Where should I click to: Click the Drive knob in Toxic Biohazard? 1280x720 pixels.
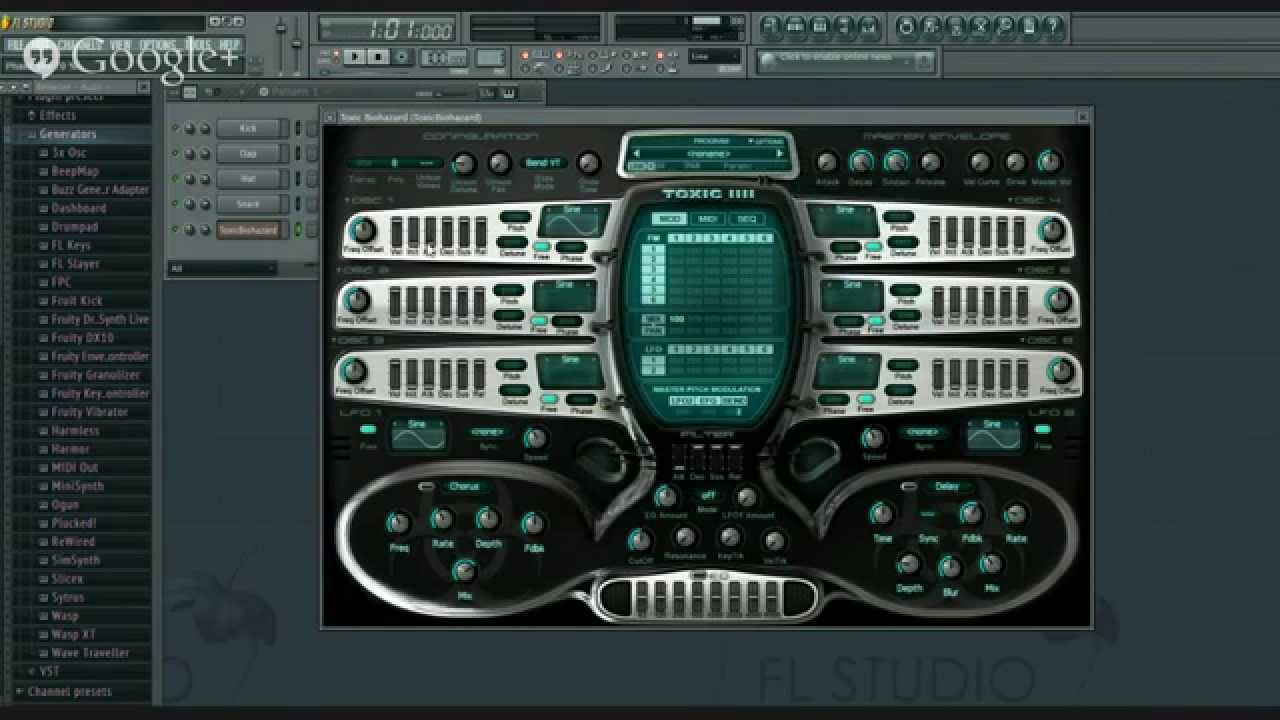(1015, 162)
